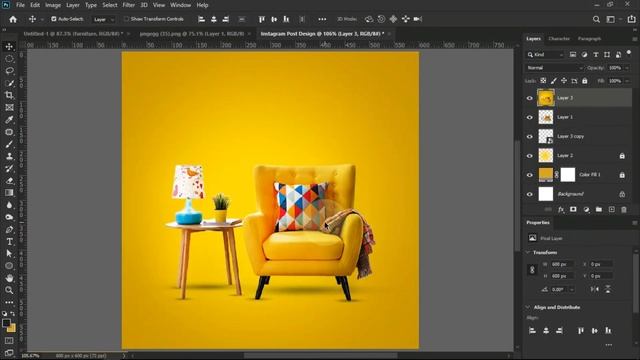
Task: Toggle the Auto-Select checkbox
Action: click(x=53, y=19)
